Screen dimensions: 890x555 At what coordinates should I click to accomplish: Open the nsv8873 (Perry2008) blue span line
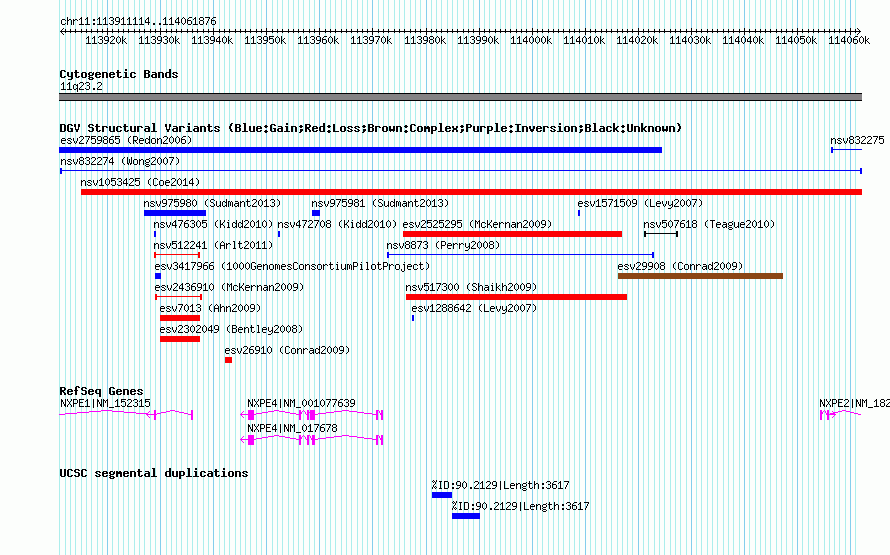click(520, 255)
